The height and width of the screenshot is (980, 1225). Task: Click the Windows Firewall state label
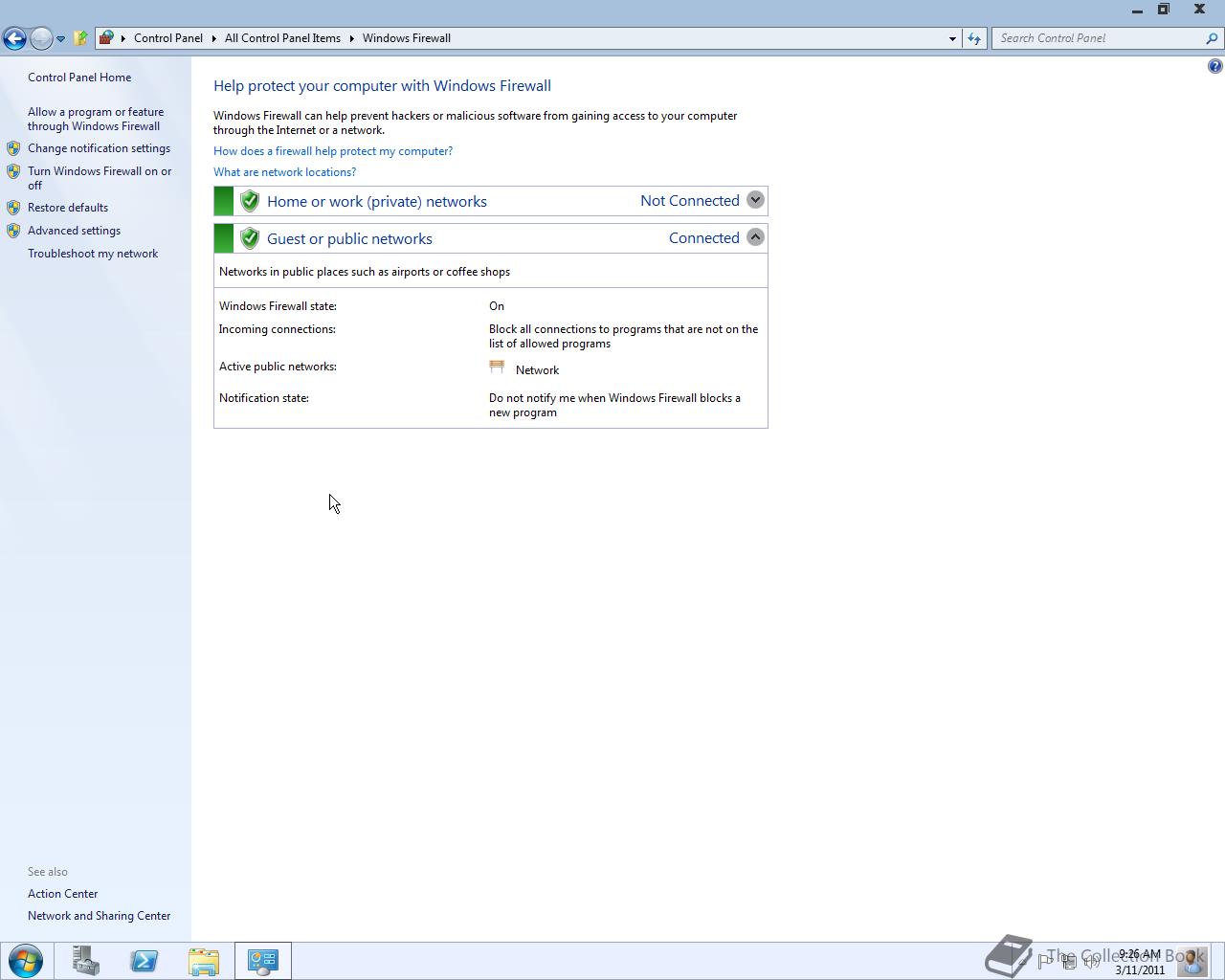[x=278, y=306]
